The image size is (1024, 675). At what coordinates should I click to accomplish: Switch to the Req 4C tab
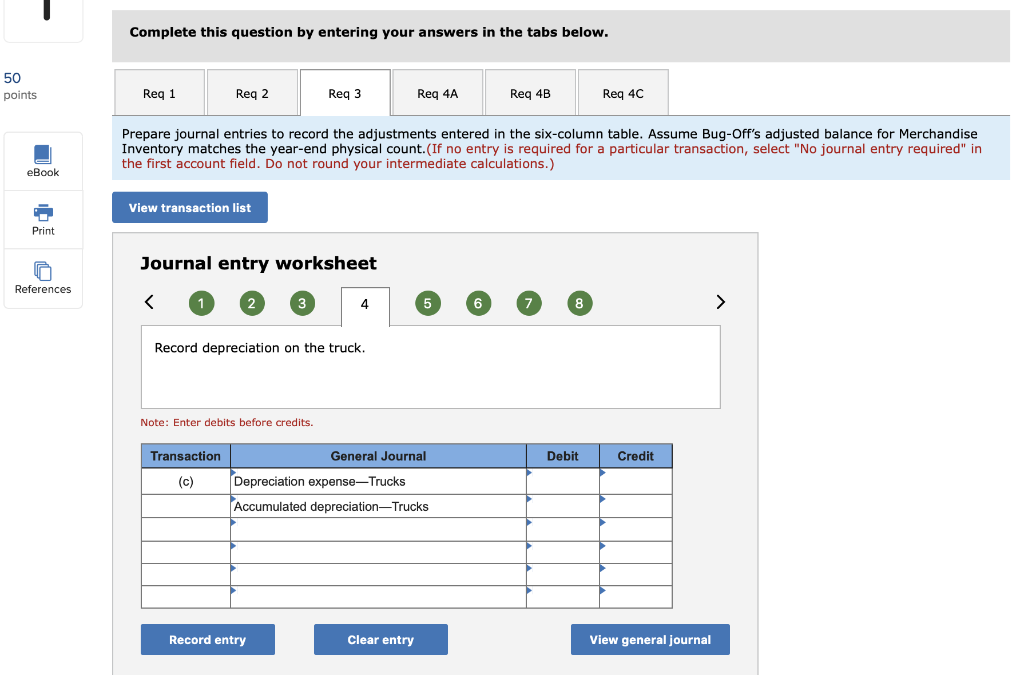click(623, 93)
